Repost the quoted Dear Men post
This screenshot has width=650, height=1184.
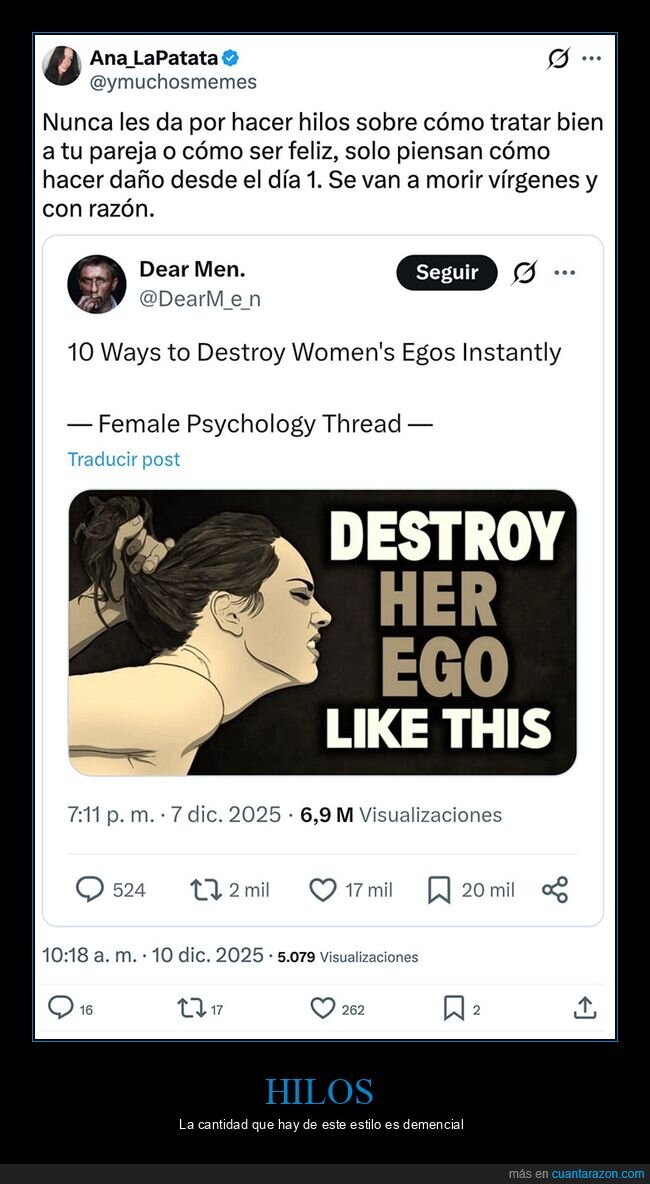(205, 889)
